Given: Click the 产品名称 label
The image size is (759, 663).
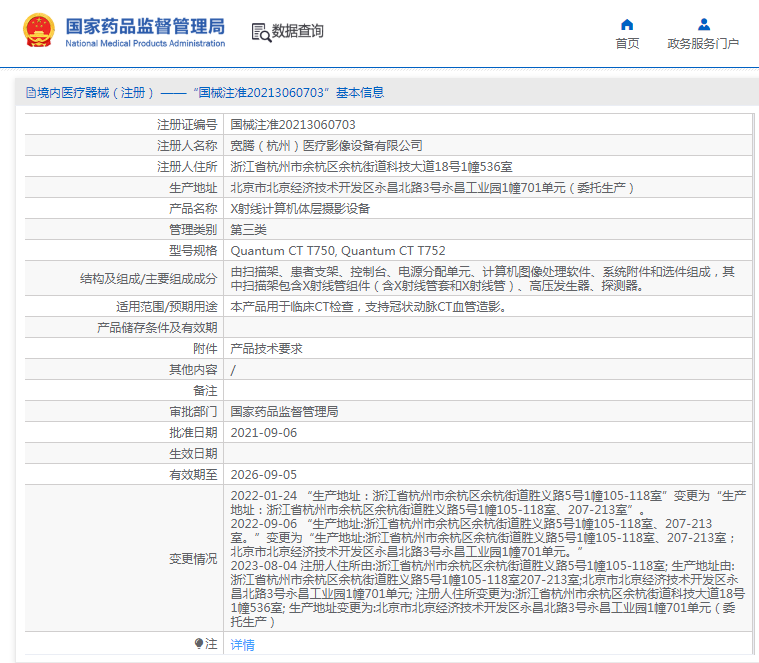Looking at the screenshot, I should pos(193,209).
